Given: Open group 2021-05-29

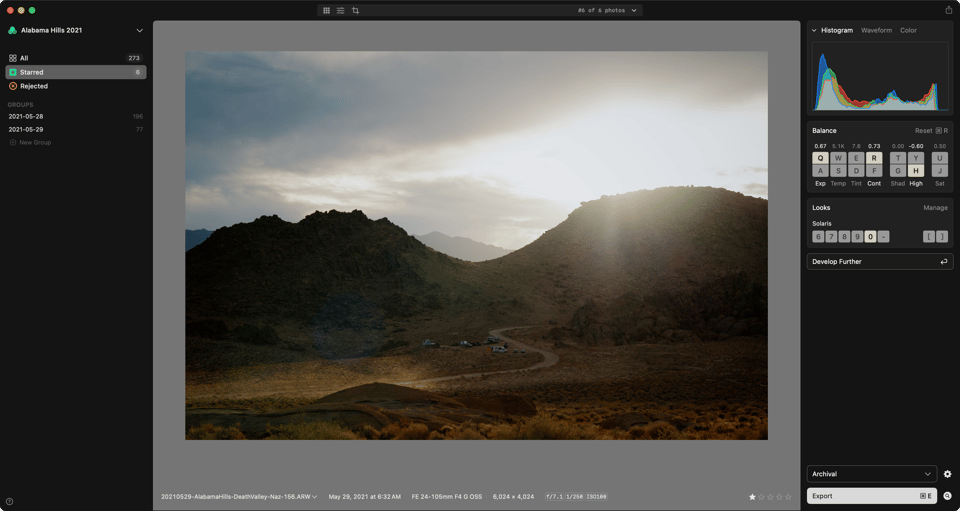Looking at the screenshot, I should tap(76, 130).
